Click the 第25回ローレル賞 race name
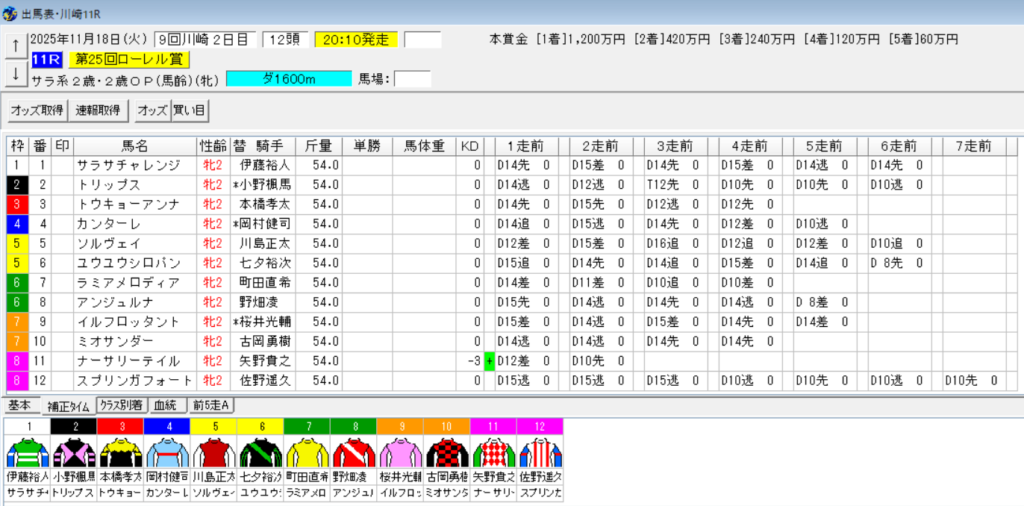This screenshot has width=1024, height=506. (x=129, y=60)
